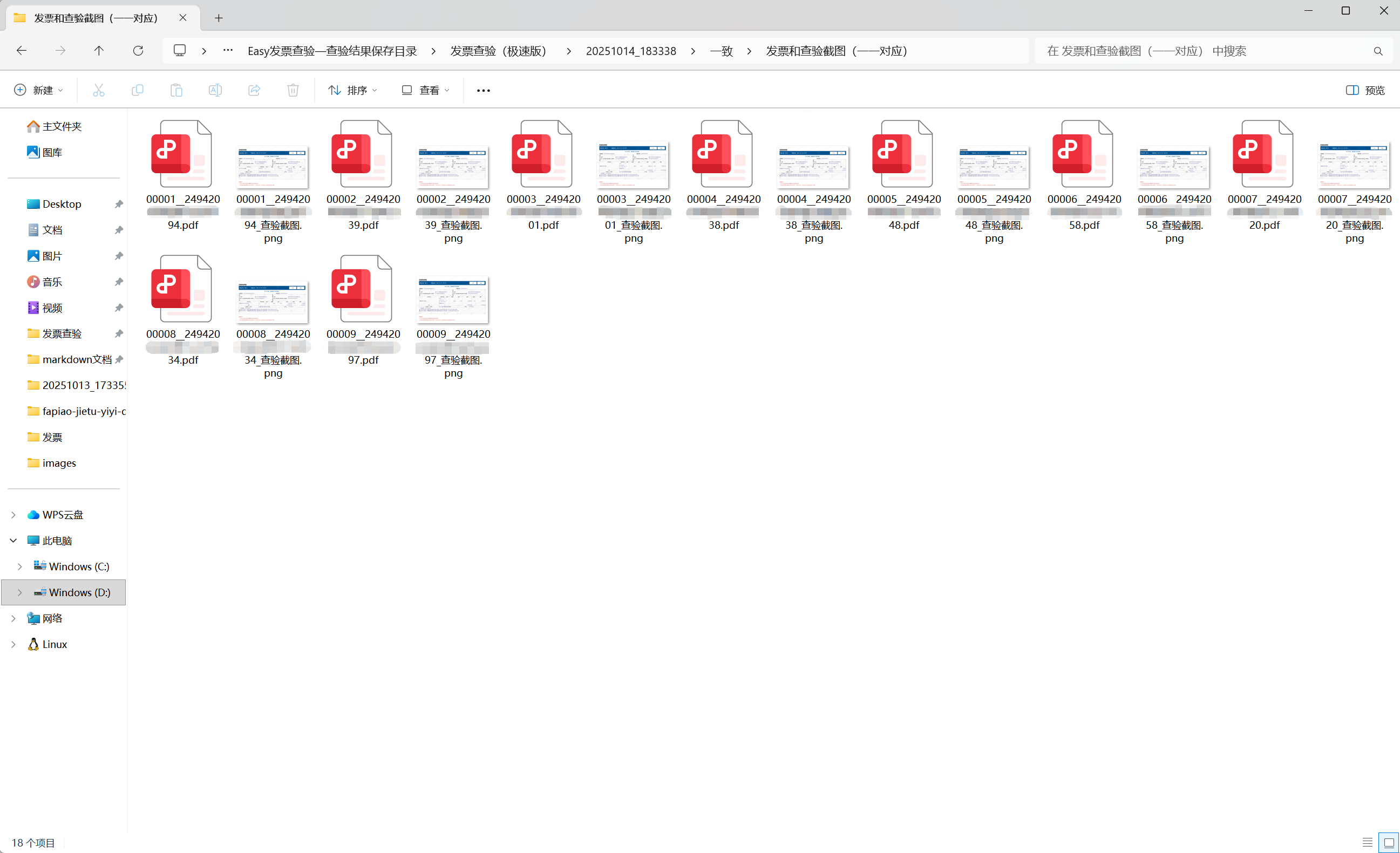
Task: Select the 00003 查验截图 png thumbnail
Action: 633,166
